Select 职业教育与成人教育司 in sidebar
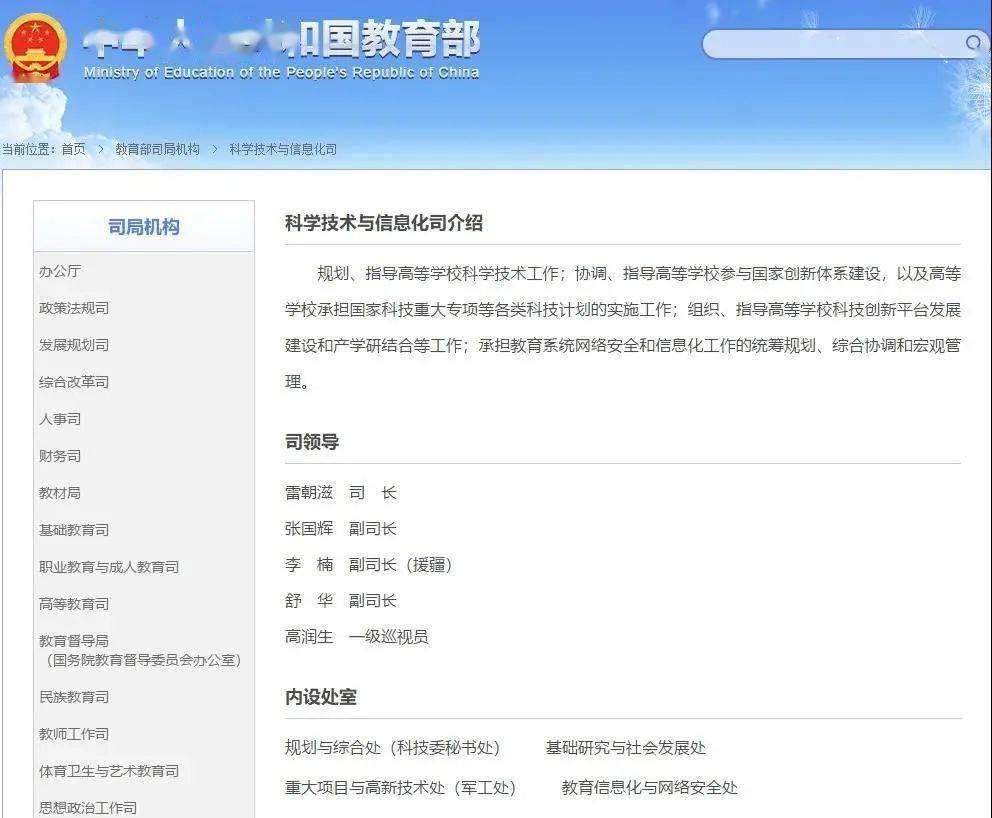The image size is (992, 818). (x=109, y=567)
